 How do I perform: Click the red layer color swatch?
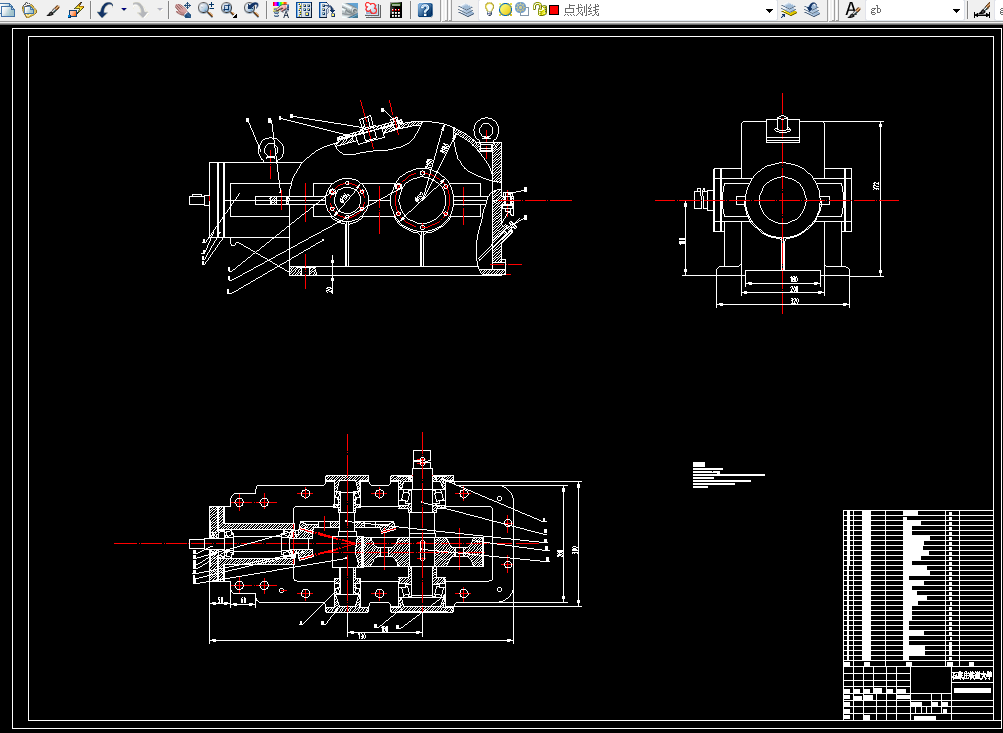554,10
